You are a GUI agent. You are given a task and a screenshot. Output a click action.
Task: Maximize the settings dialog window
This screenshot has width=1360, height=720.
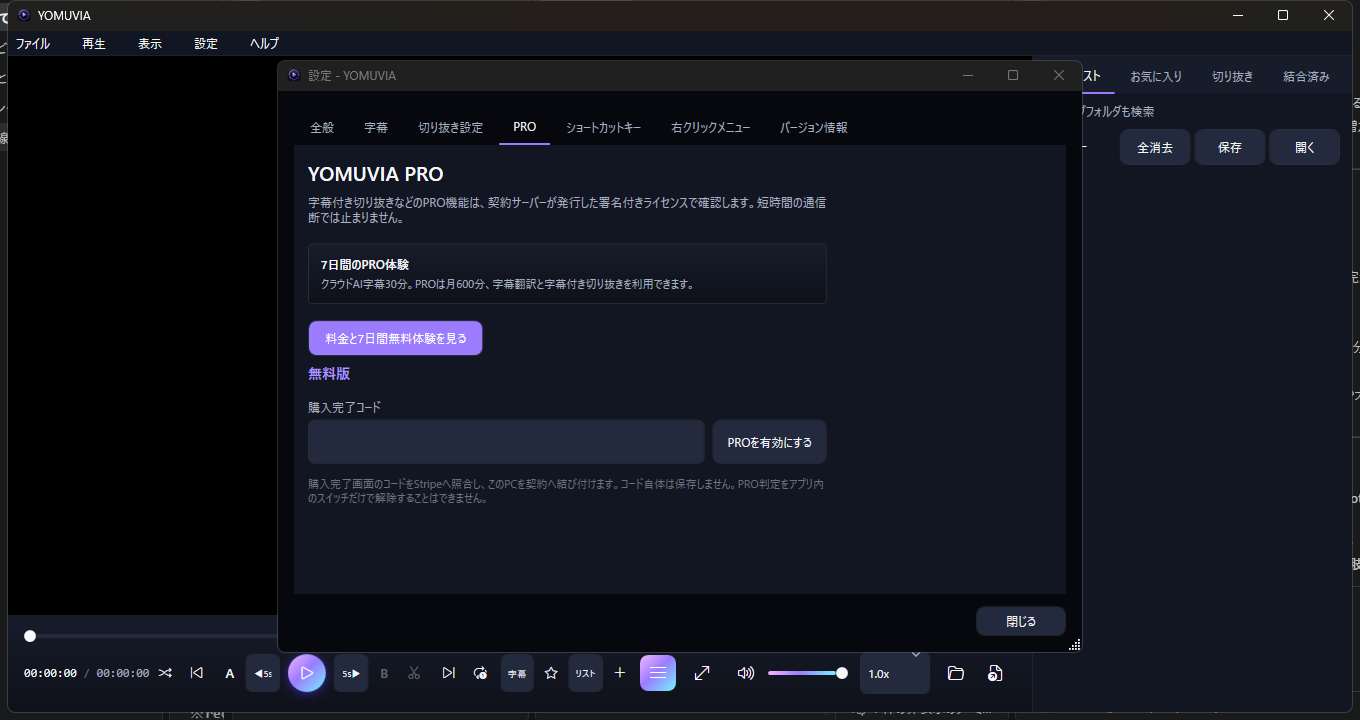click(1013, 75)
